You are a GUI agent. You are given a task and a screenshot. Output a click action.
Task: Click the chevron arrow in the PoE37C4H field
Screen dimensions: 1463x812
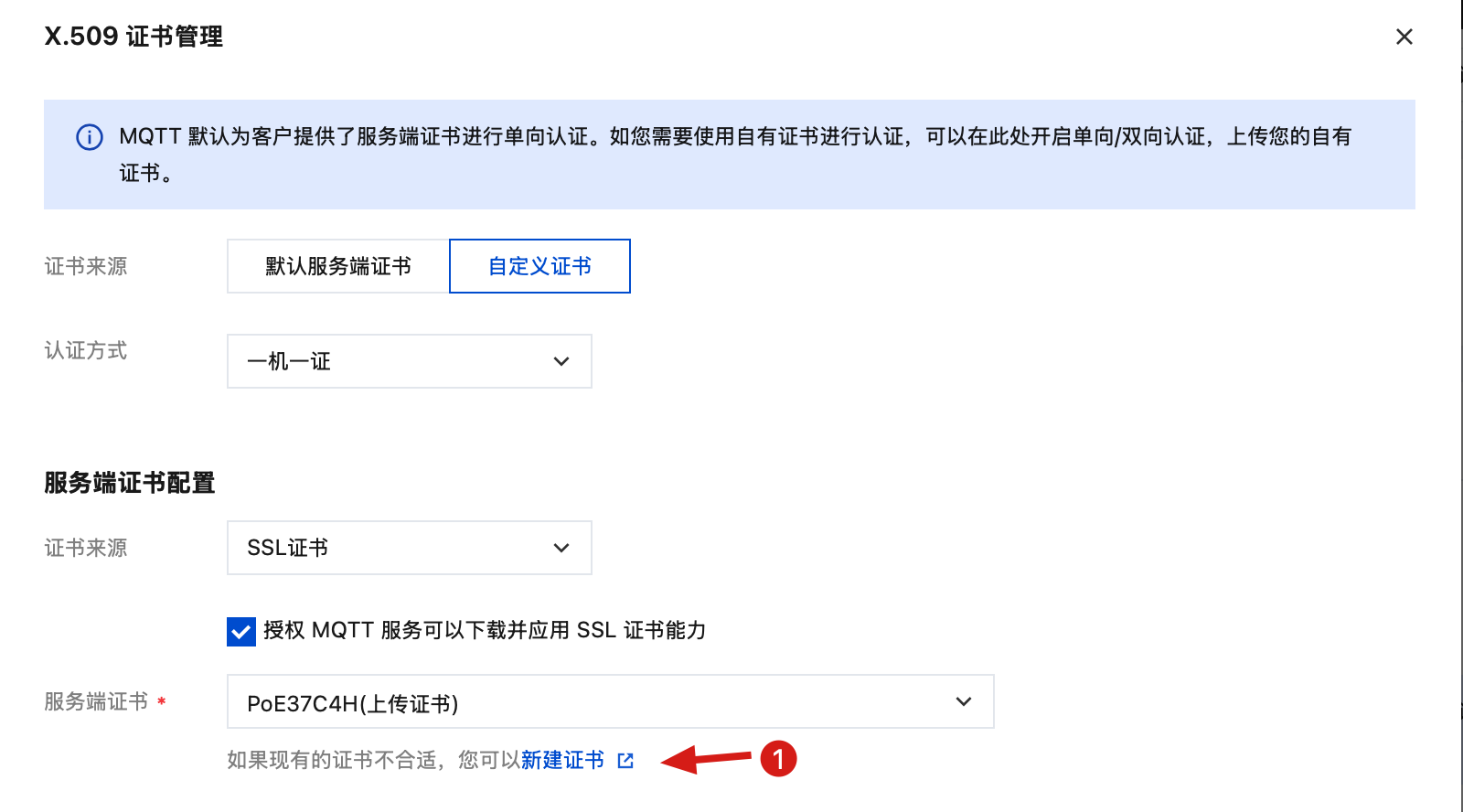tap(963, 701)
